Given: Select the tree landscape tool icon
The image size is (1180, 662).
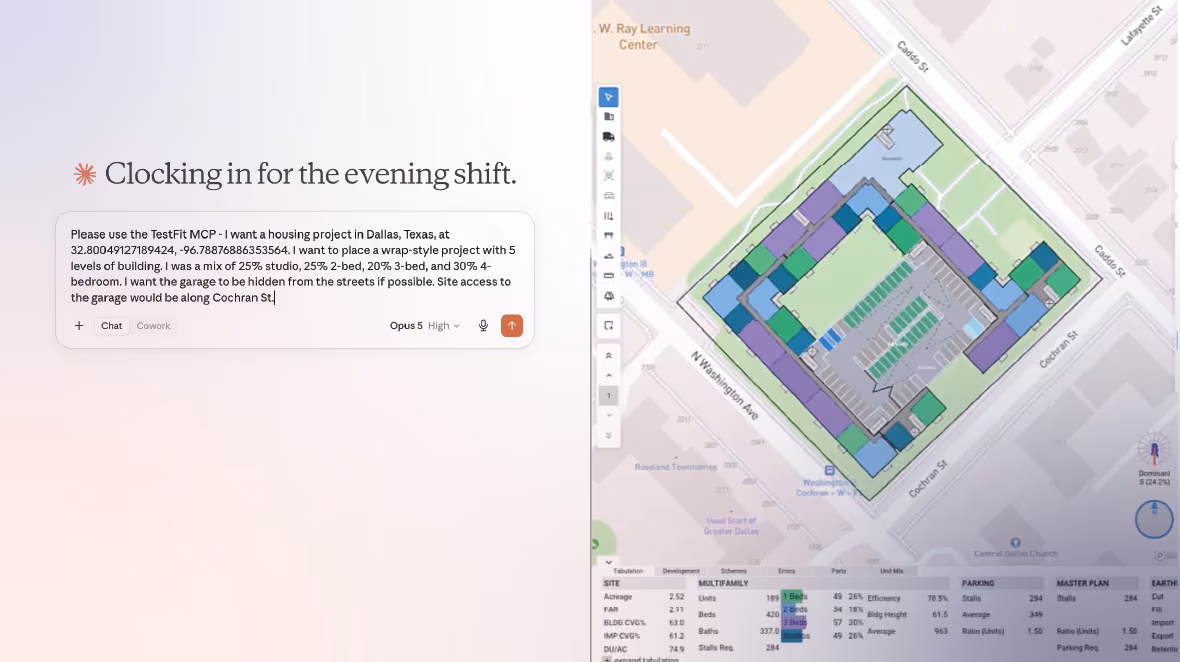Looking at the screenshot, I should pos(609,296).
